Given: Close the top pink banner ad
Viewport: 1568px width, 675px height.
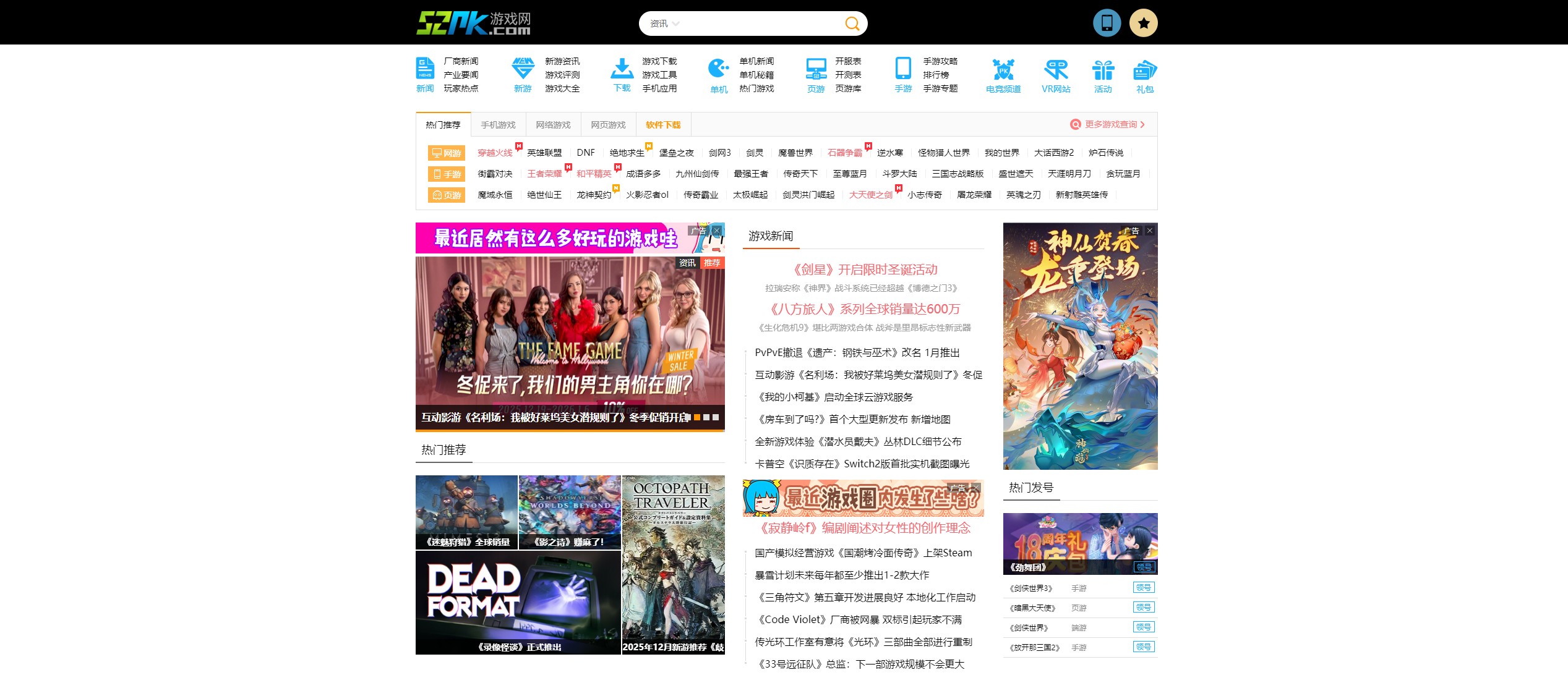Looking at the screenshot, I should (717, 231).
